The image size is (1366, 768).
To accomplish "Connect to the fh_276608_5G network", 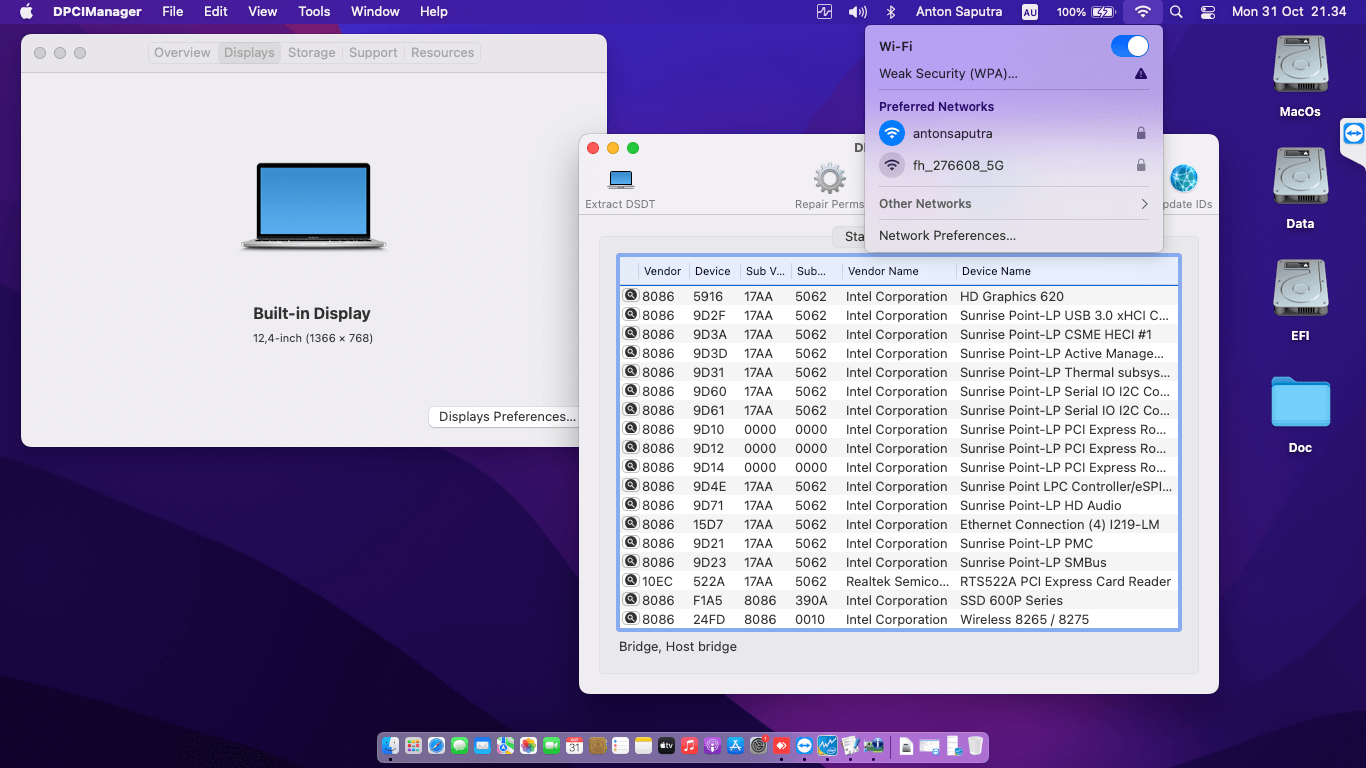I will (957, 166).
